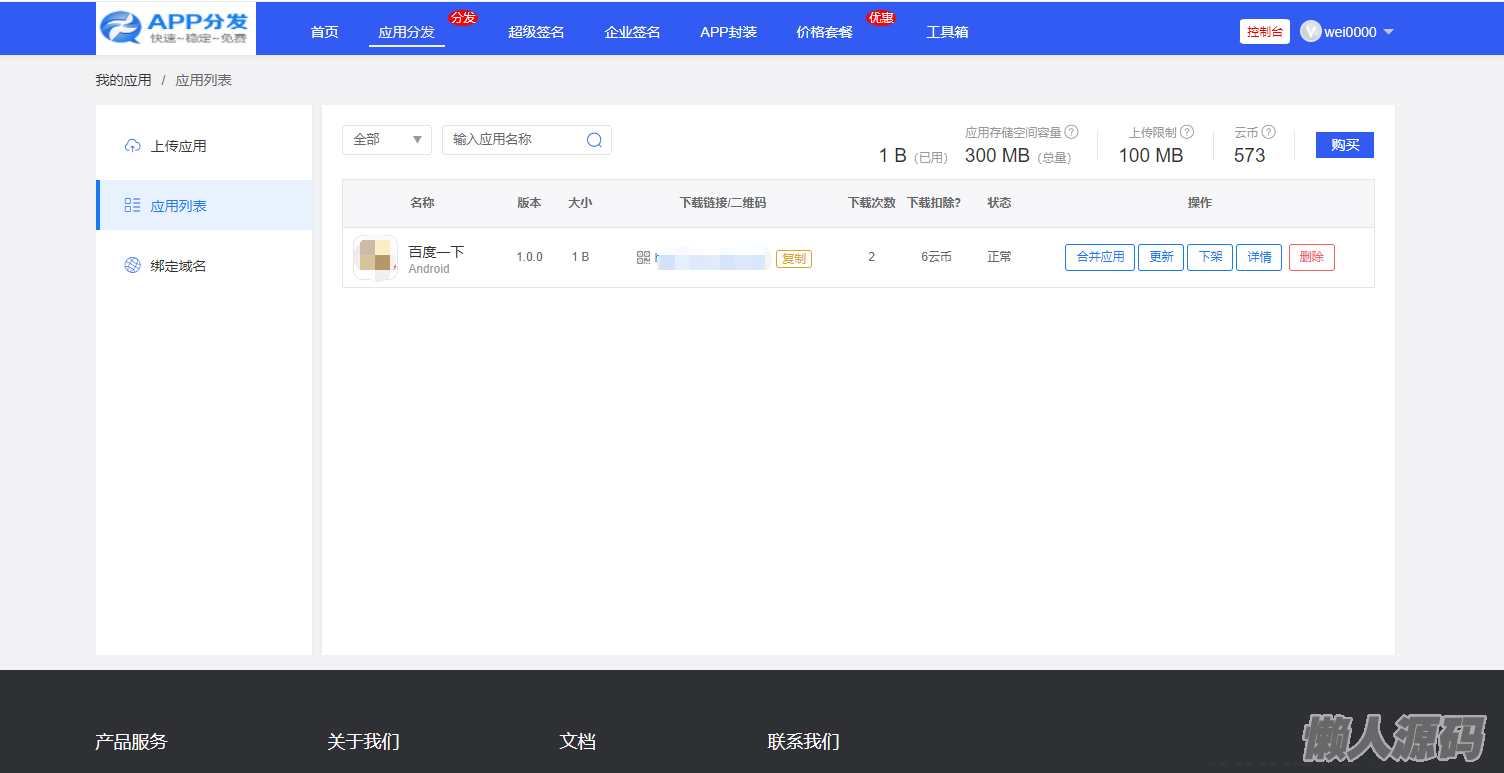Click the 复制 link copy button

[793, 258]
